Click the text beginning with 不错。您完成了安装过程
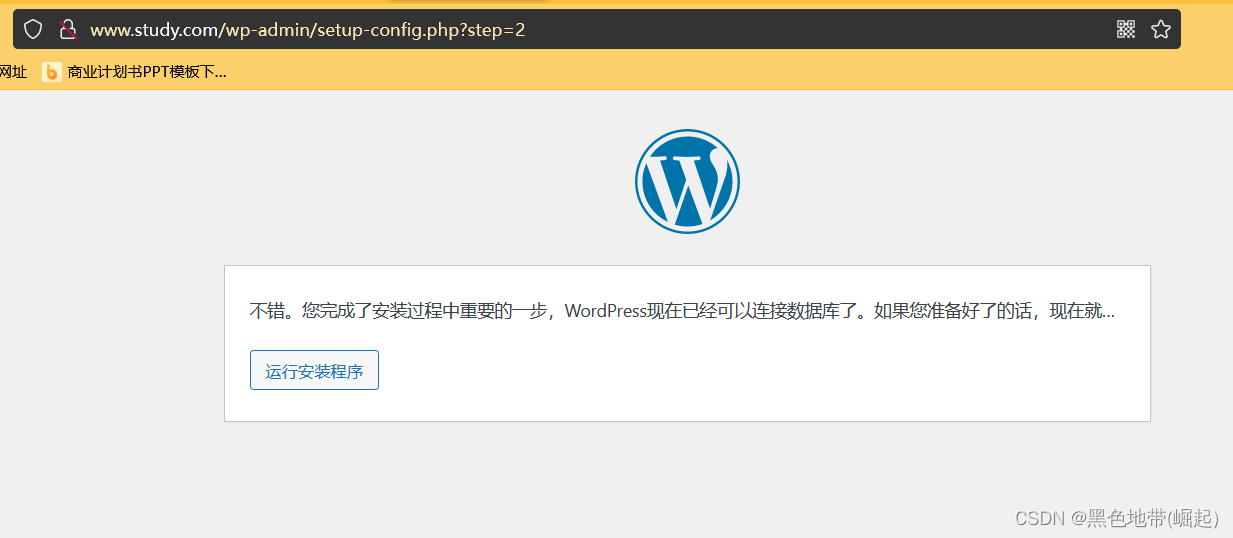The height and width of the screenshot is (538, 1233). pos(682,311)
